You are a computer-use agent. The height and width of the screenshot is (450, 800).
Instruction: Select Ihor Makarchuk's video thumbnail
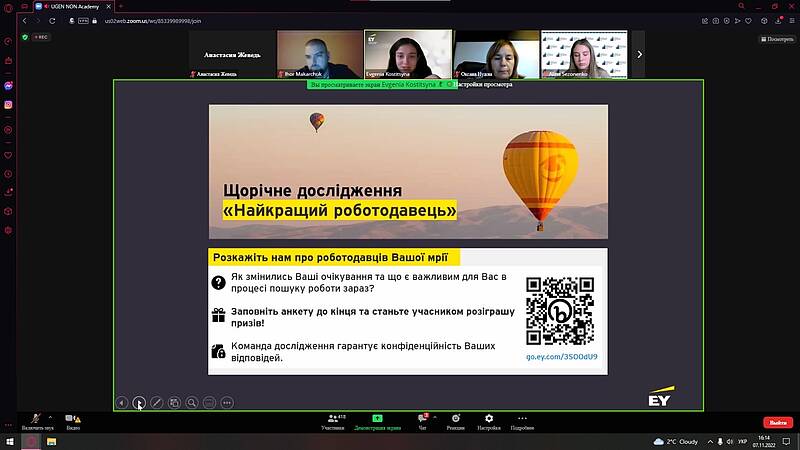pos(319,54)
